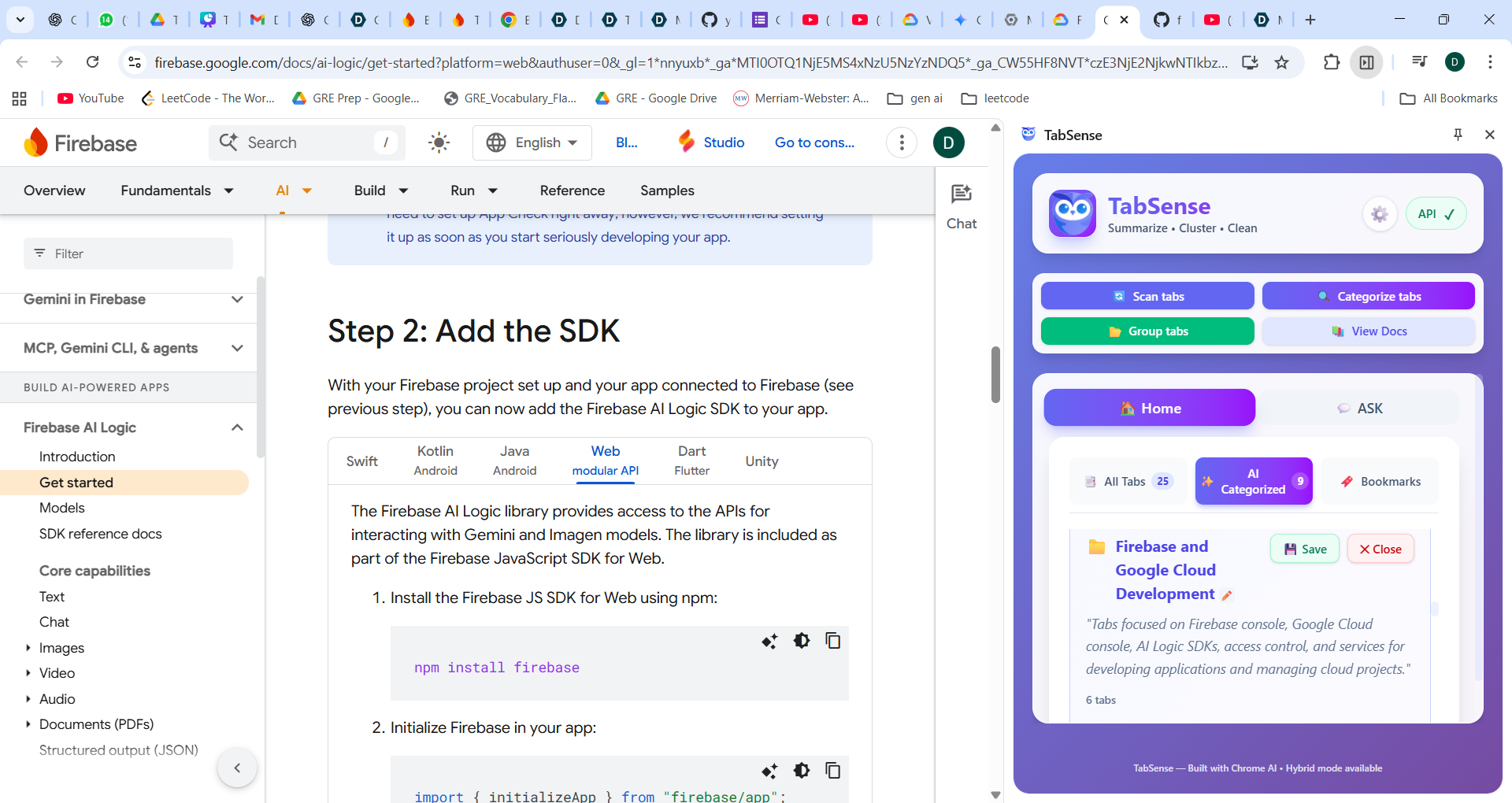Open YouTube bookmark
The width and height of the screenshot is (1512, 803).
tap(91, 98)
